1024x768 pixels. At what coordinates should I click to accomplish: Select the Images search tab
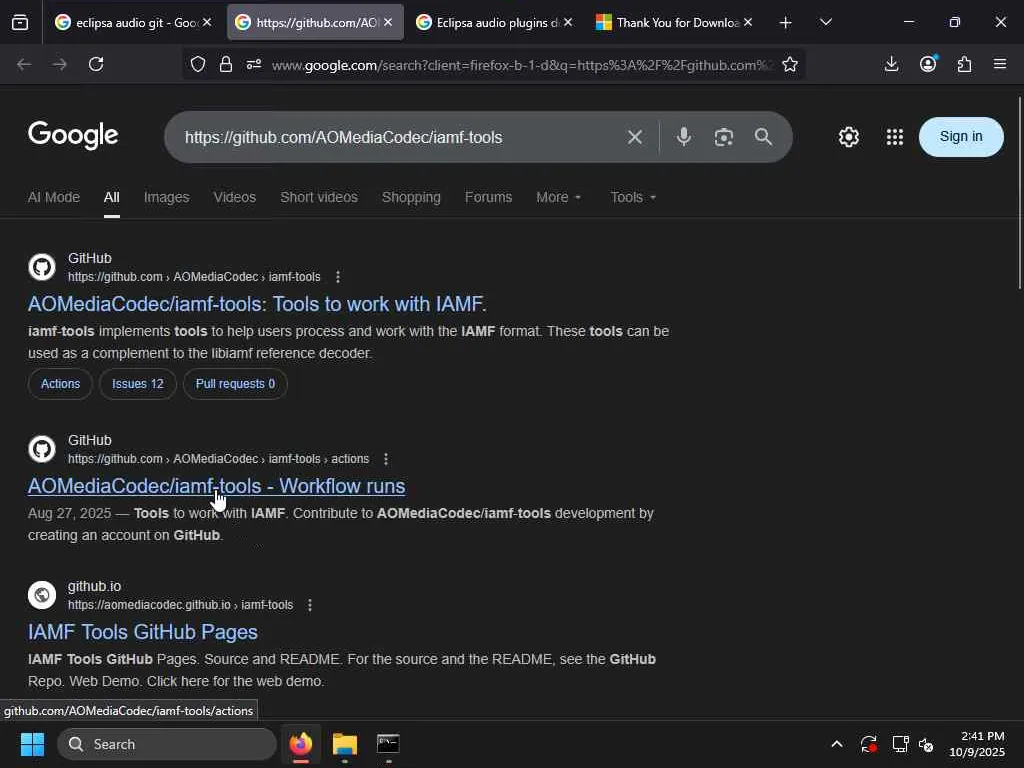[167, 197]
